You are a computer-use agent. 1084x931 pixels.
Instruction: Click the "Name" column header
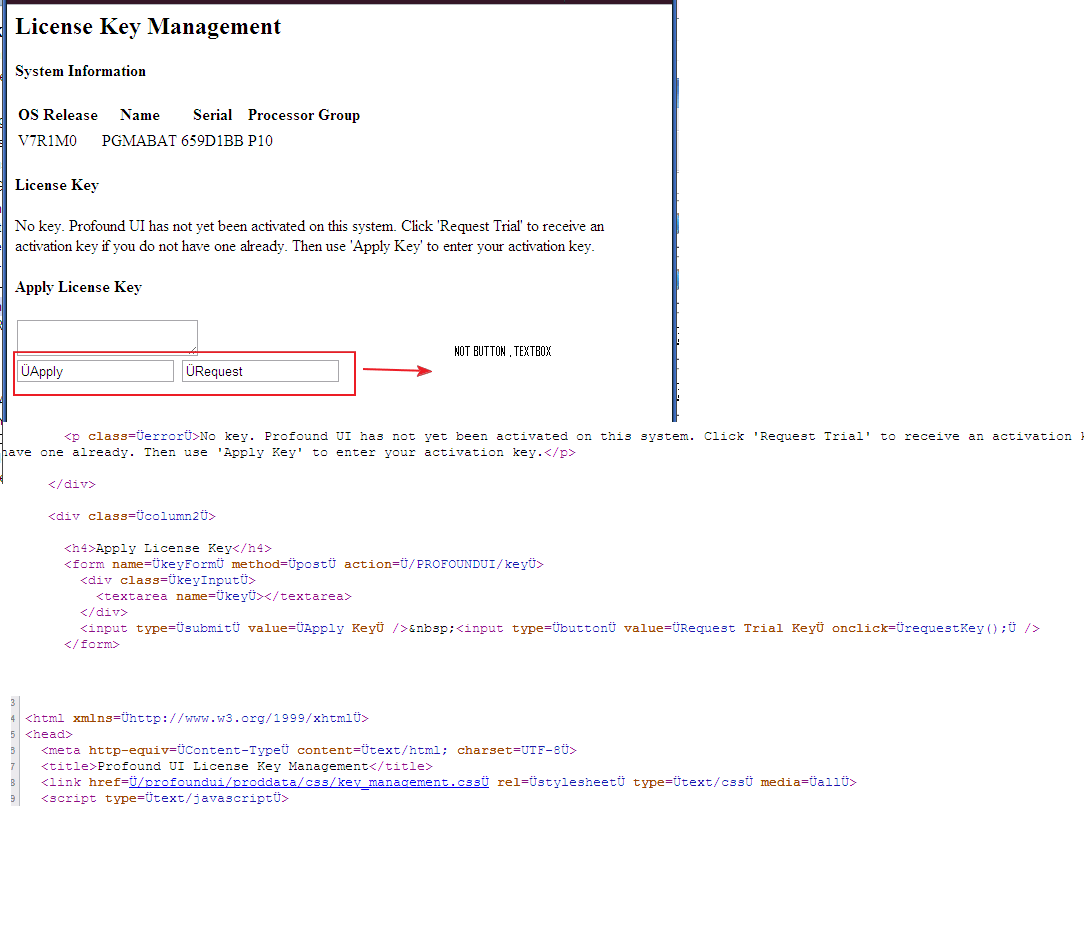(x=140, y=115)
